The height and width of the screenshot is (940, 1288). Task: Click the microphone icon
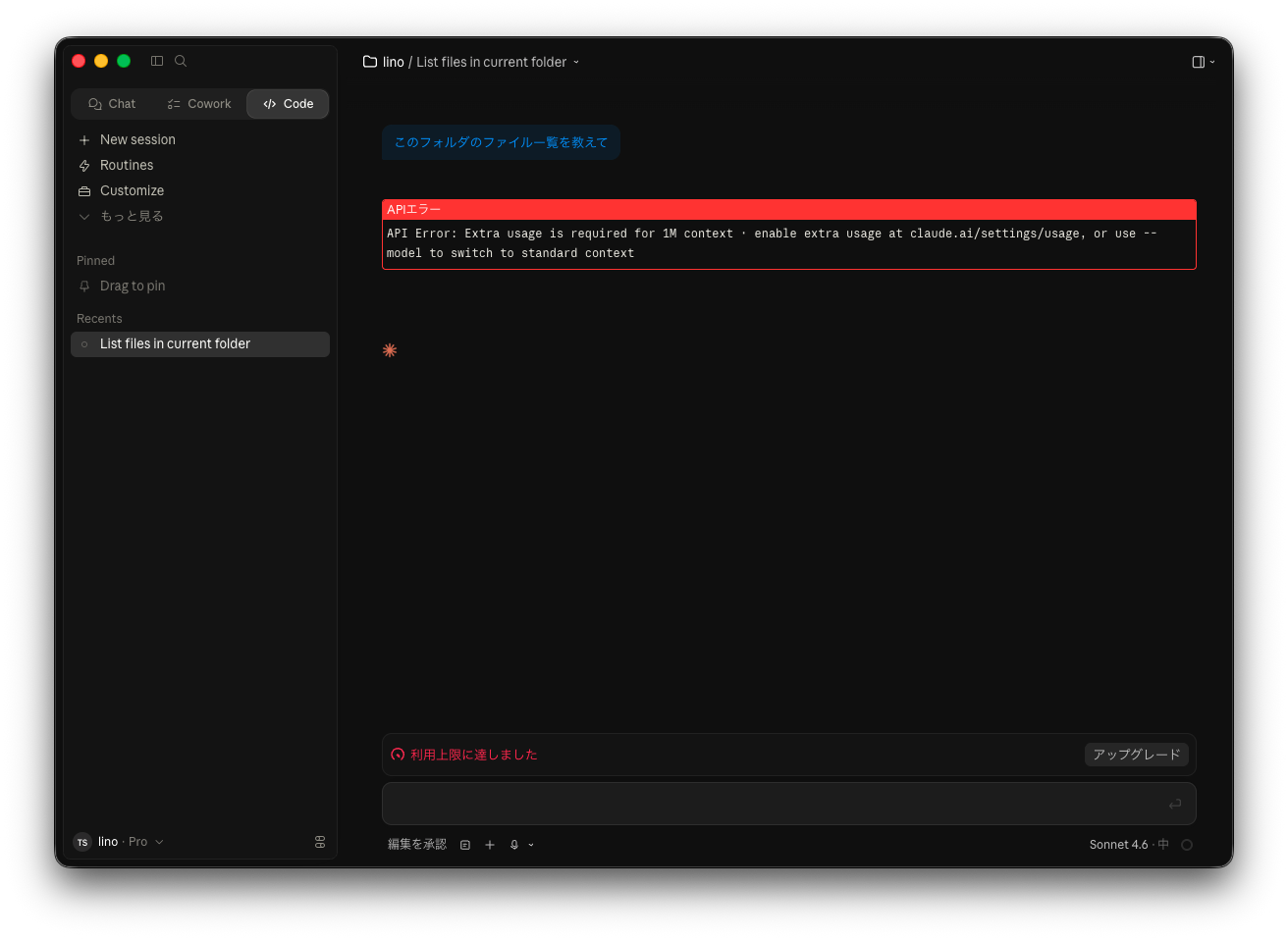point(514,845)
